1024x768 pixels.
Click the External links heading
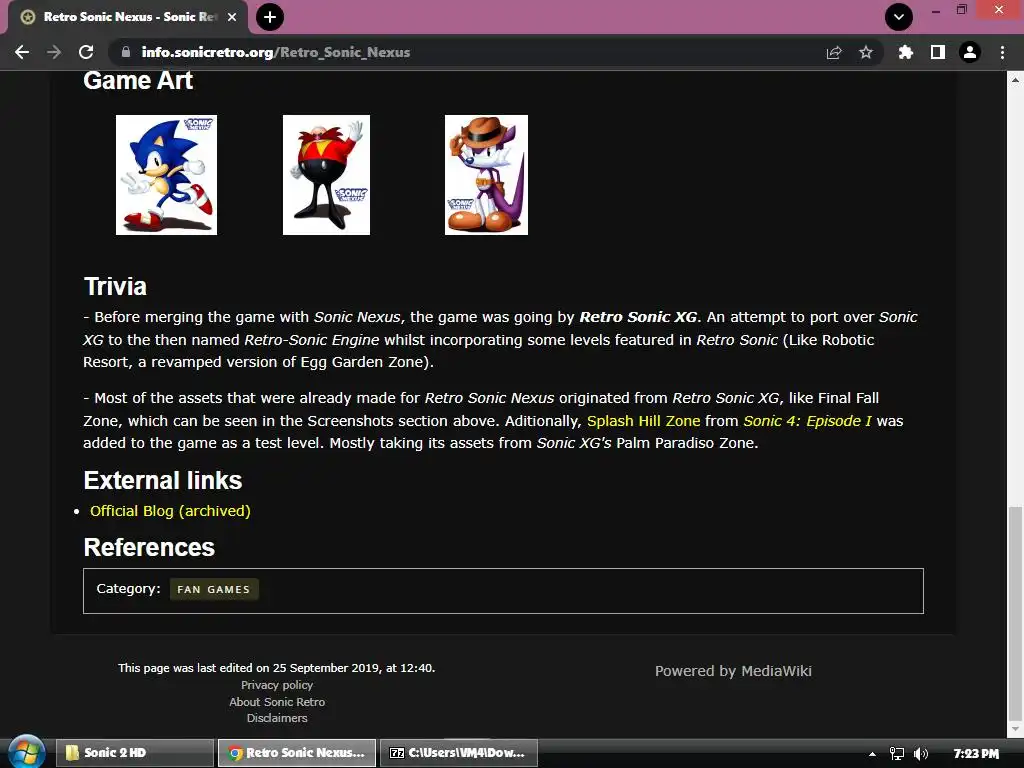163,480
